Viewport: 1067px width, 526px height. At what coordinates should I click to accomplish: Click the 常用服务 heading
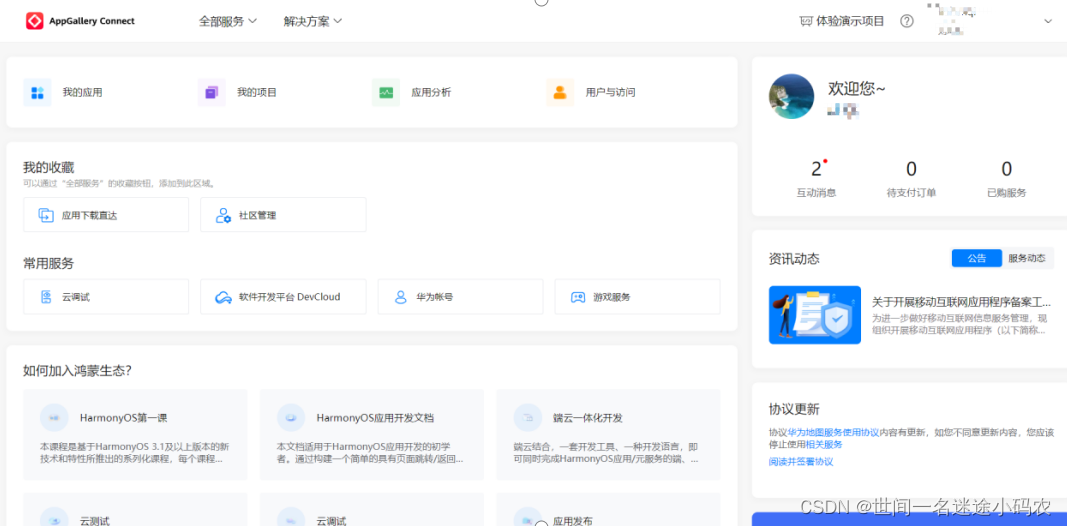(48, 263)
